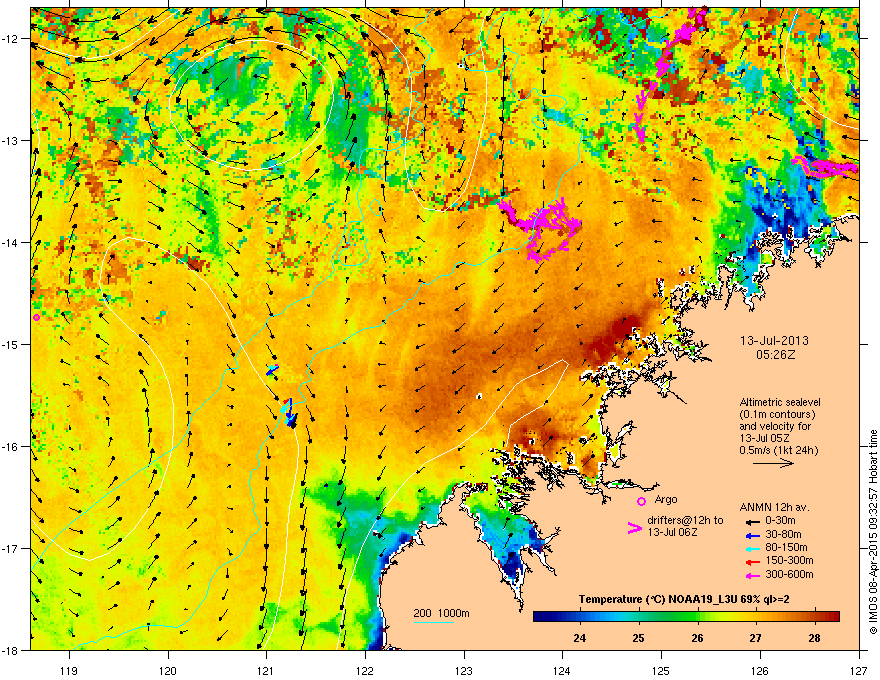This screenshot has width=880, height=680.
Task: Click the 'drifters@12h to' legend label
Action: pyautogui.click(x=685, y=520)
